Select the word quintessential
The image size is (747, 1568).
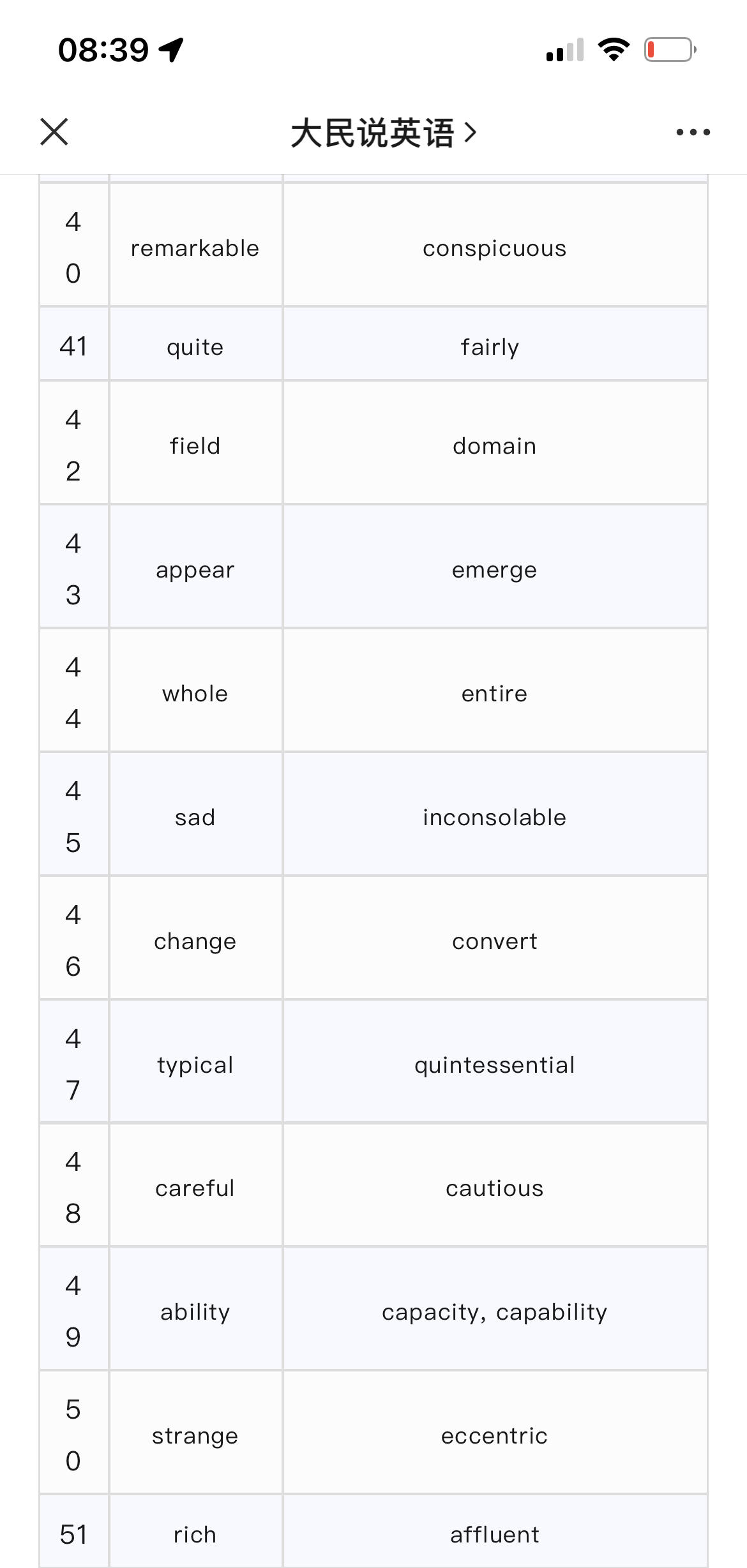pyautogui.click(x=495, y=1065)
